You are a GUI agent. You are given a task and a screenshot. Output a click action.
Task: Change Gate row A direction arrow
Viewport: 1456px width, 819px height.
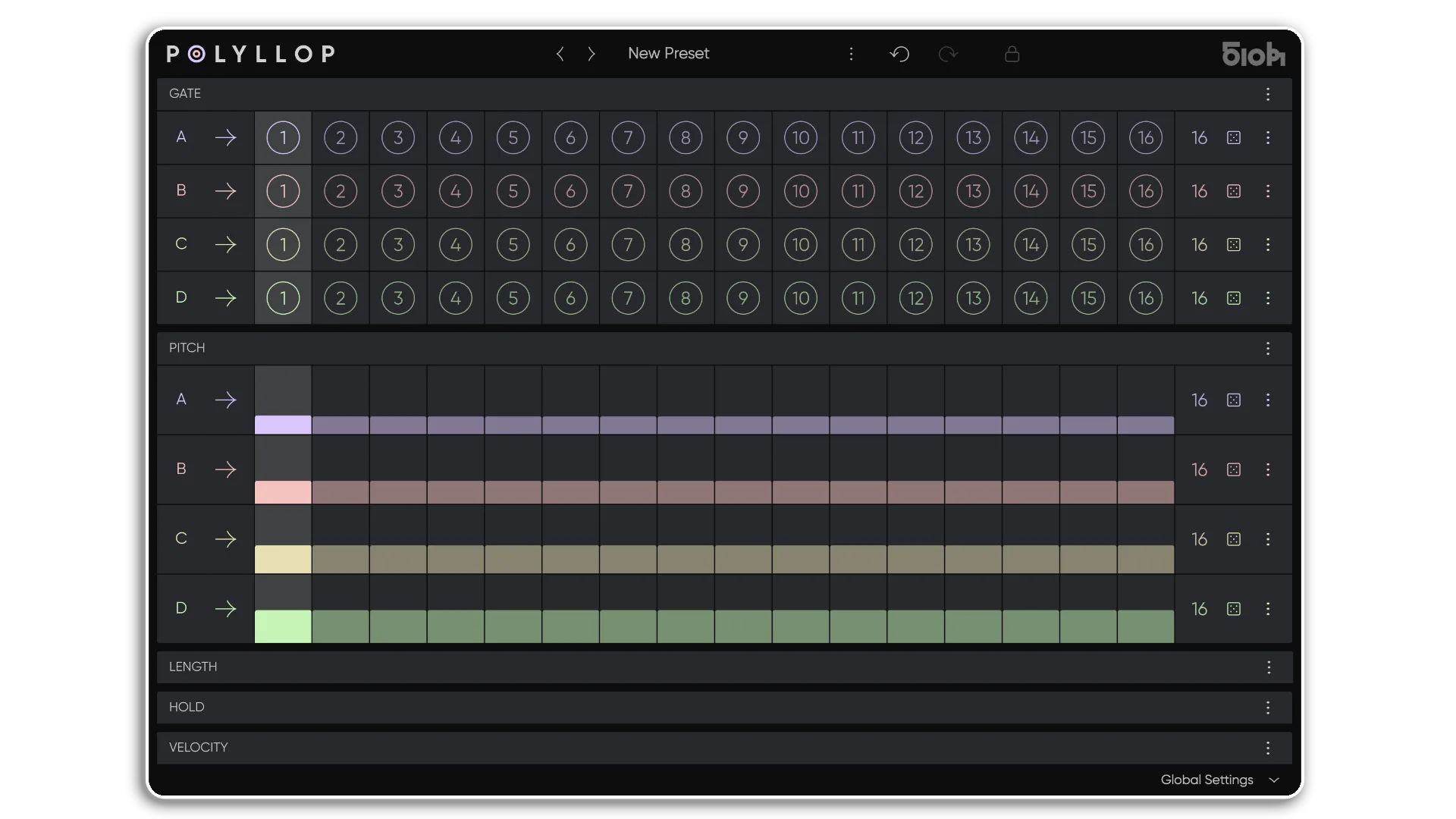225,138
